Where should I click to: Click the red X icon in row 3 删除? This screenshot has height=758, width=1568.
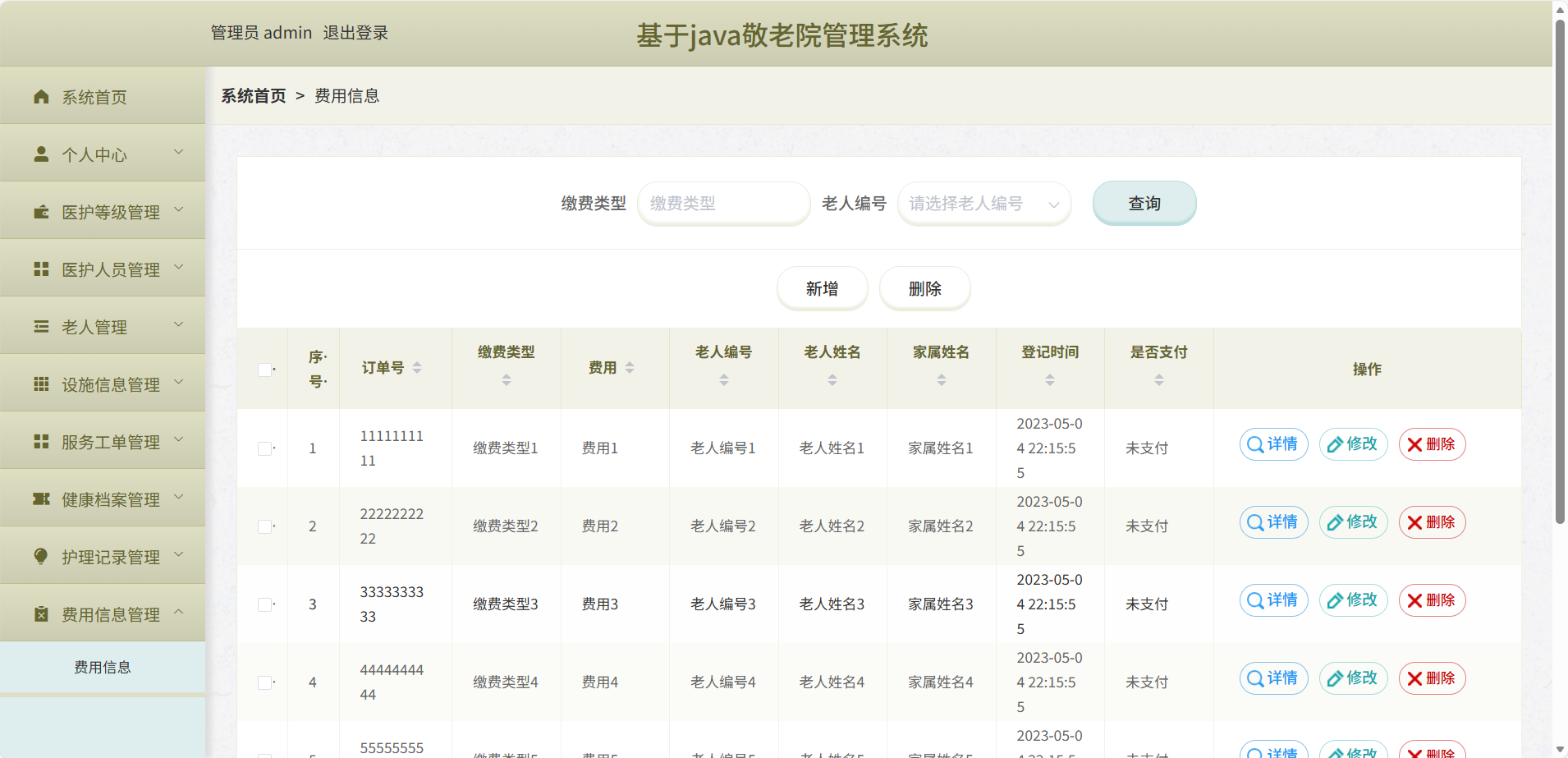pyautogui.click(x=1414, y=600)
